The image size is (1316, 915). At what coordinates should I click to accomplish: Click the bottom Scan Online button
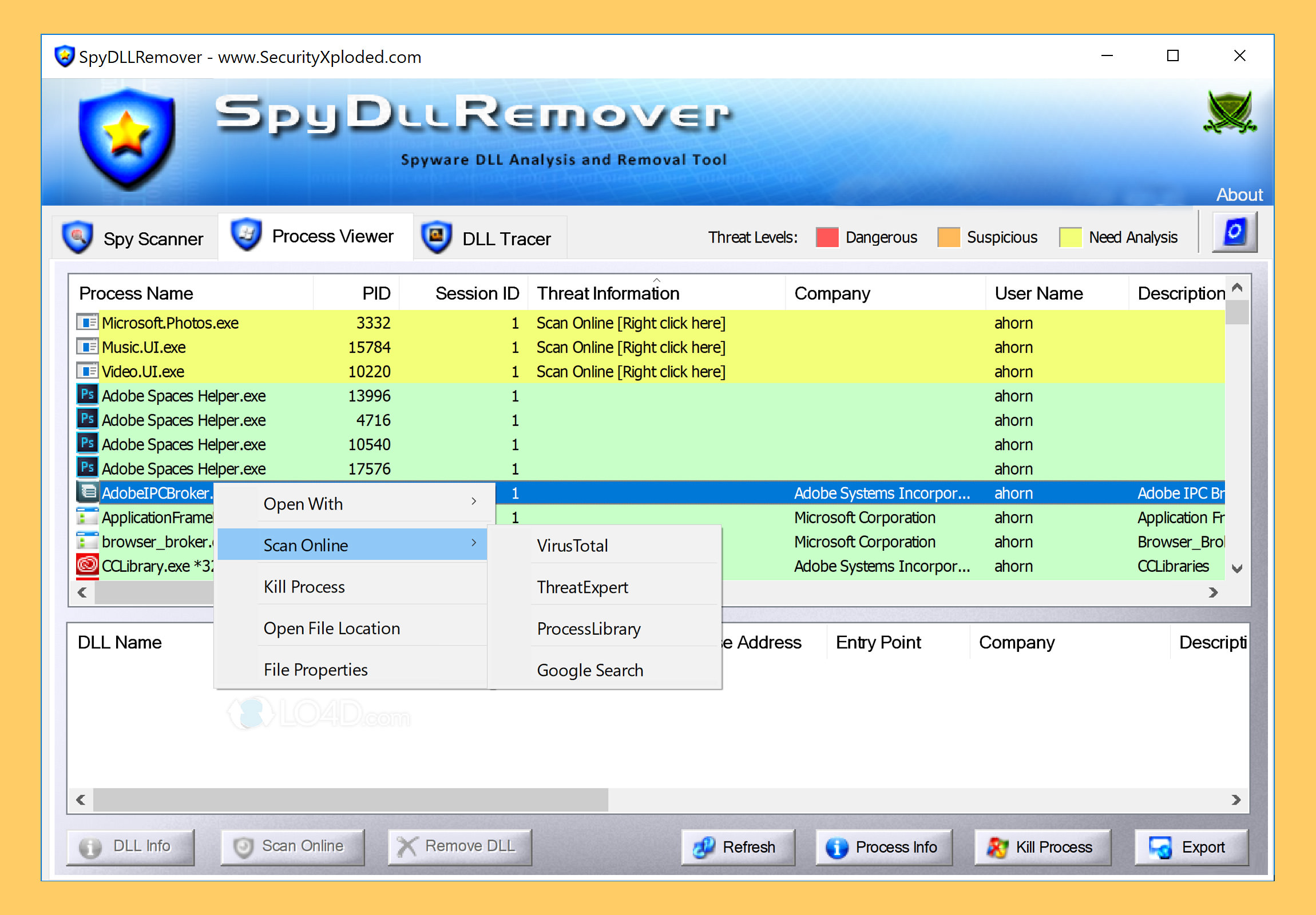pyautogui.click(x=292, y=846)
